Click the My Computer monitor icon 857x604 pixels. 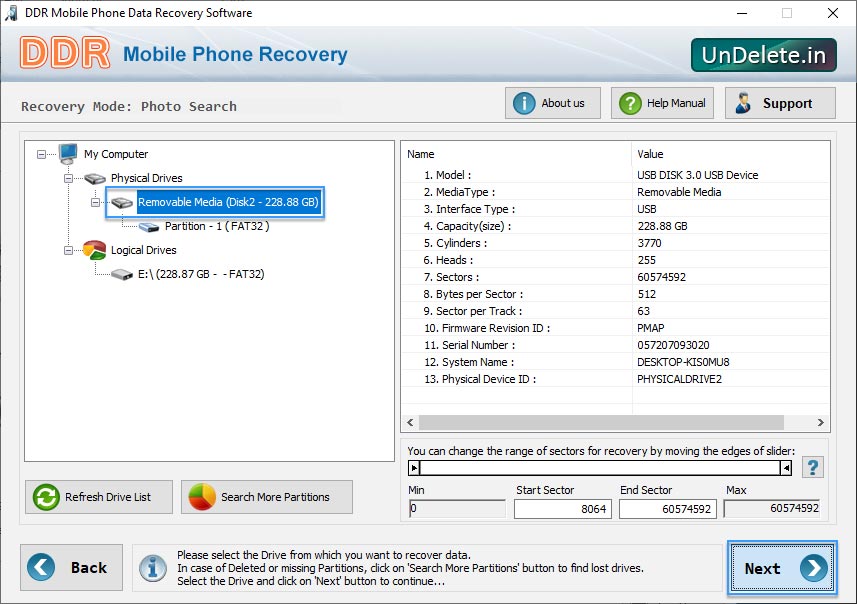tap(68, 154)
